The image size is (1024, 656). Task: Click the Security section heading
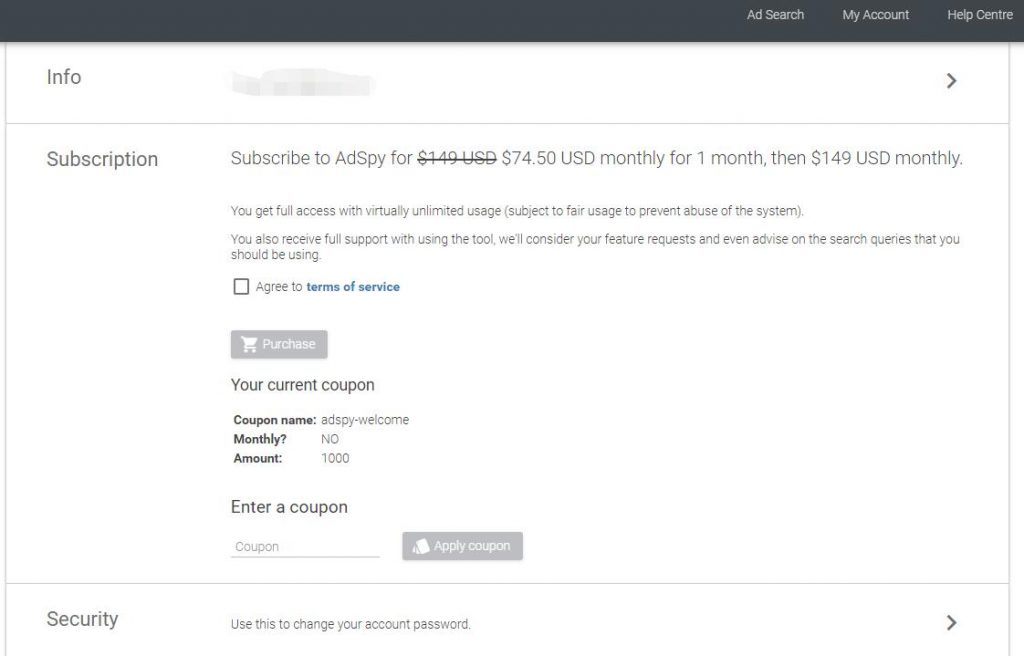(82, 619)
